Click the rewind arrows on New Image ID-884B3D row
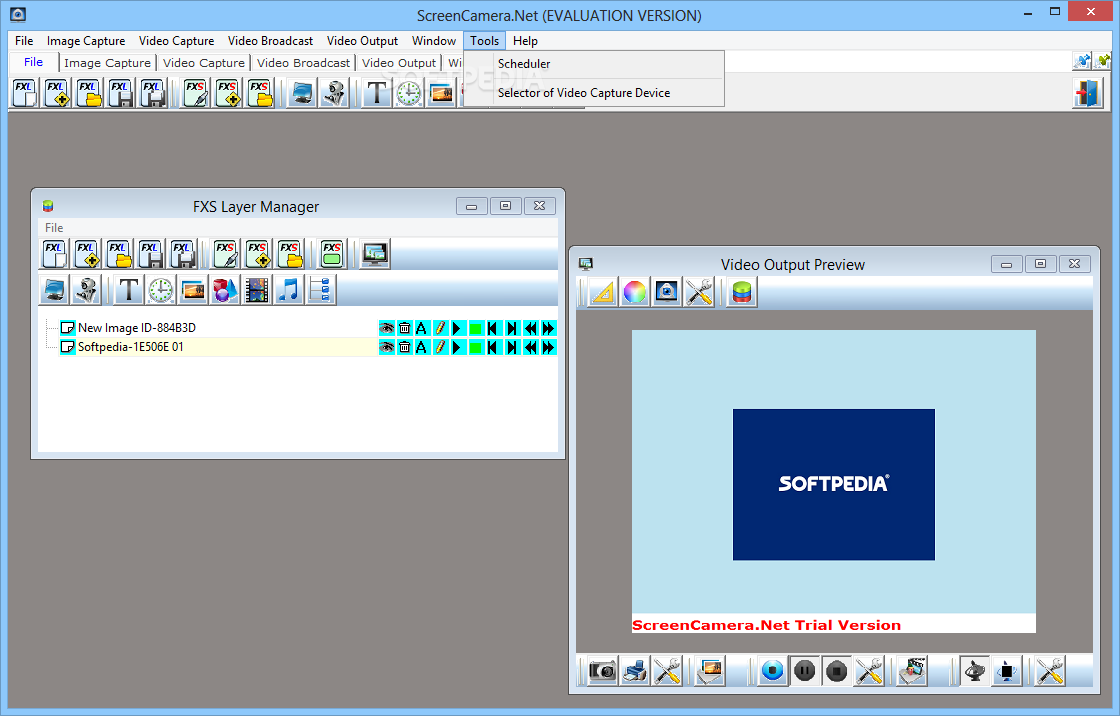 (530, 328)
